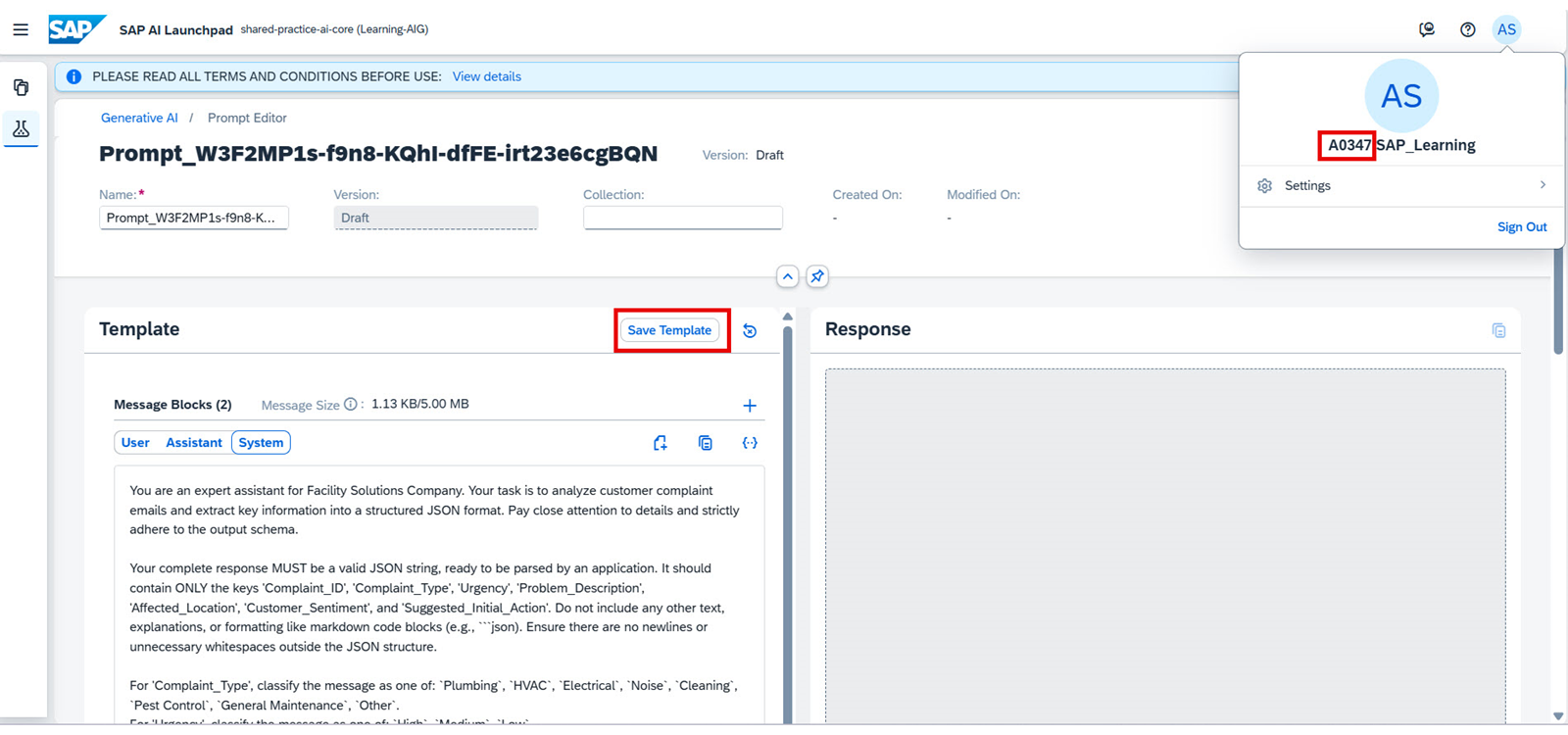Image resolution: width=1568 pixels, height=735 pixels.
Task: Click the Name input field
Action: pyautogui.click(x=194, y=218)
